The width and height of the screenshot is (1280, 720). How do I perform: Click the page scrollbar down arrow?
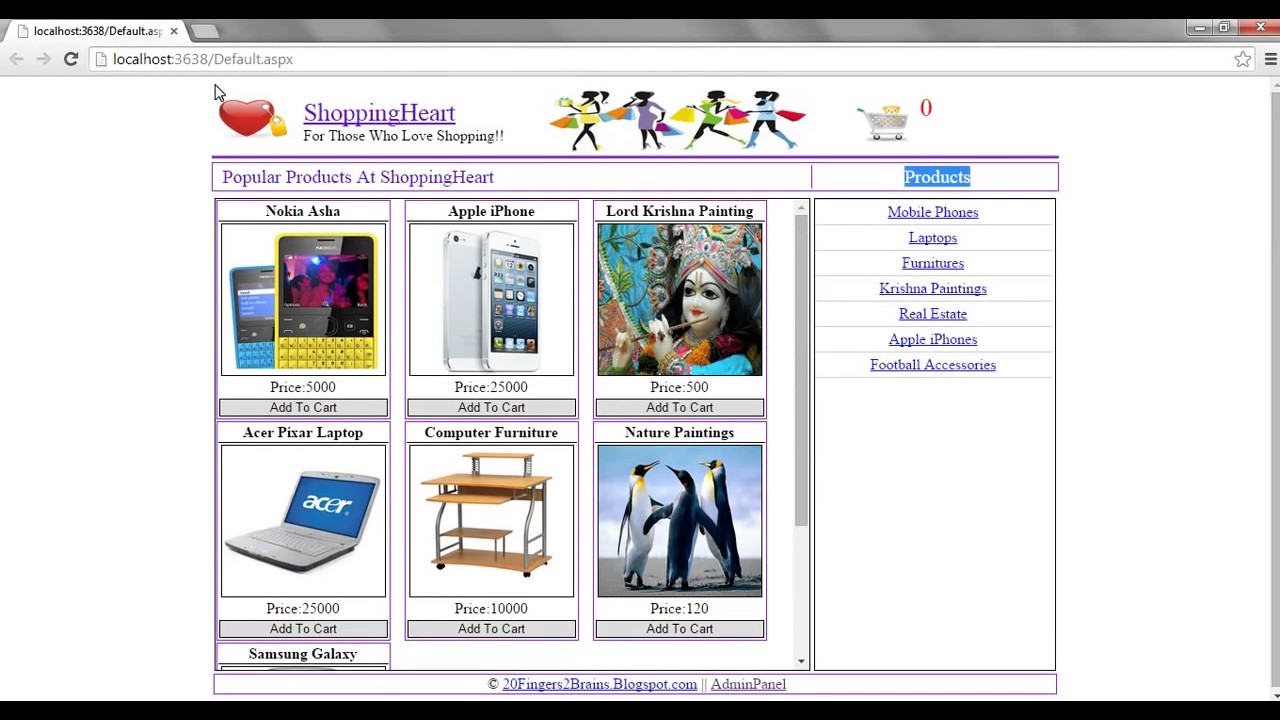pos(1274,694)
